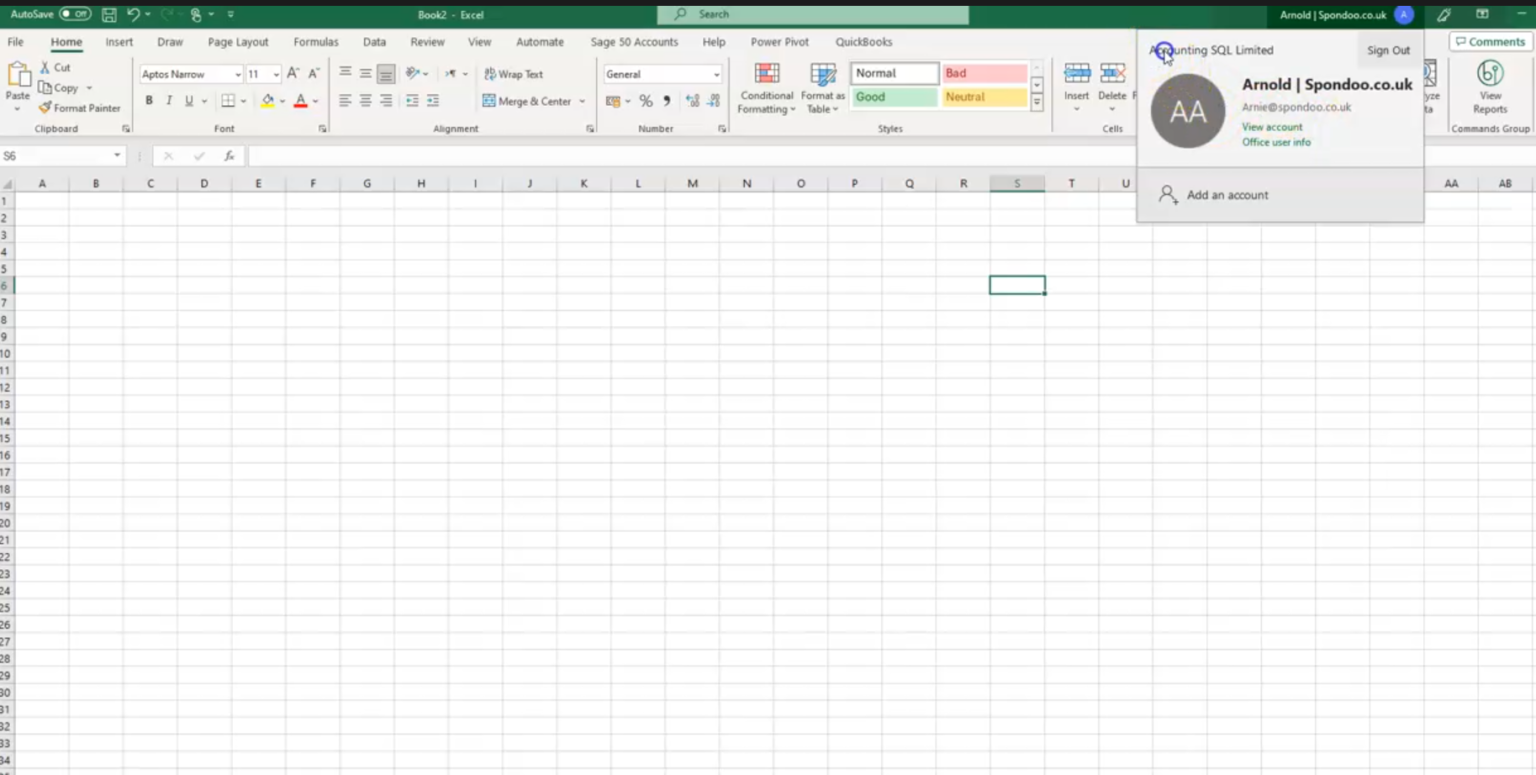Toggle AutoSave off switch

tap(73, 14)
